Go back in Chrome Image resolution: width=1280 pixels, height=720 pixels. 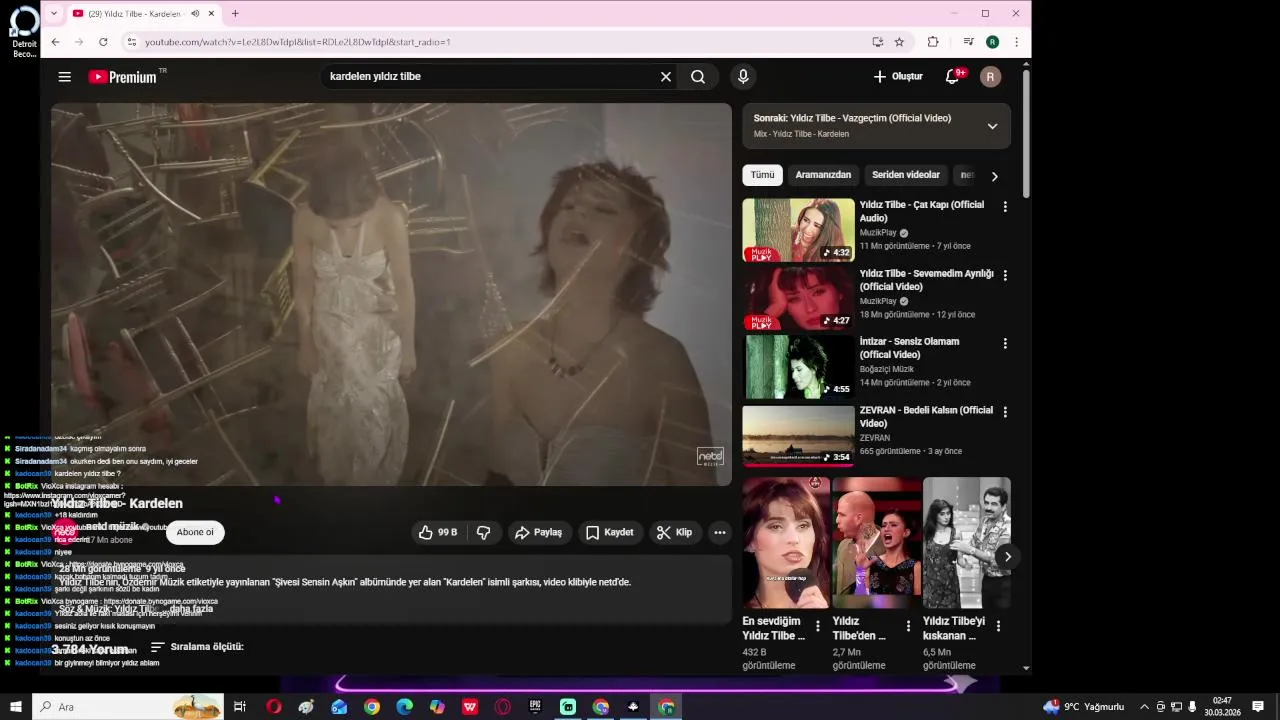coord(55,42)
